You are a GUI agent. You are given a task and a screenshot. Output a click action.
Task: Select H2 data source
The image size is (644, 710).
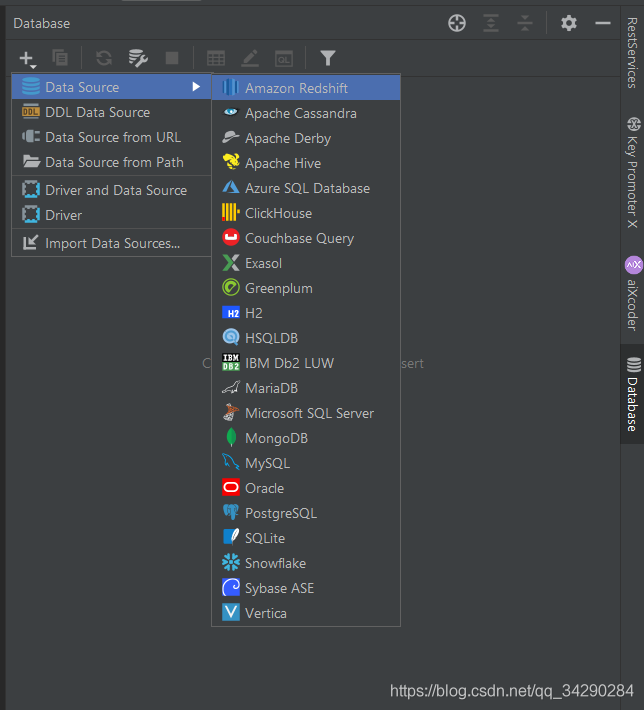tap(306, 313)
